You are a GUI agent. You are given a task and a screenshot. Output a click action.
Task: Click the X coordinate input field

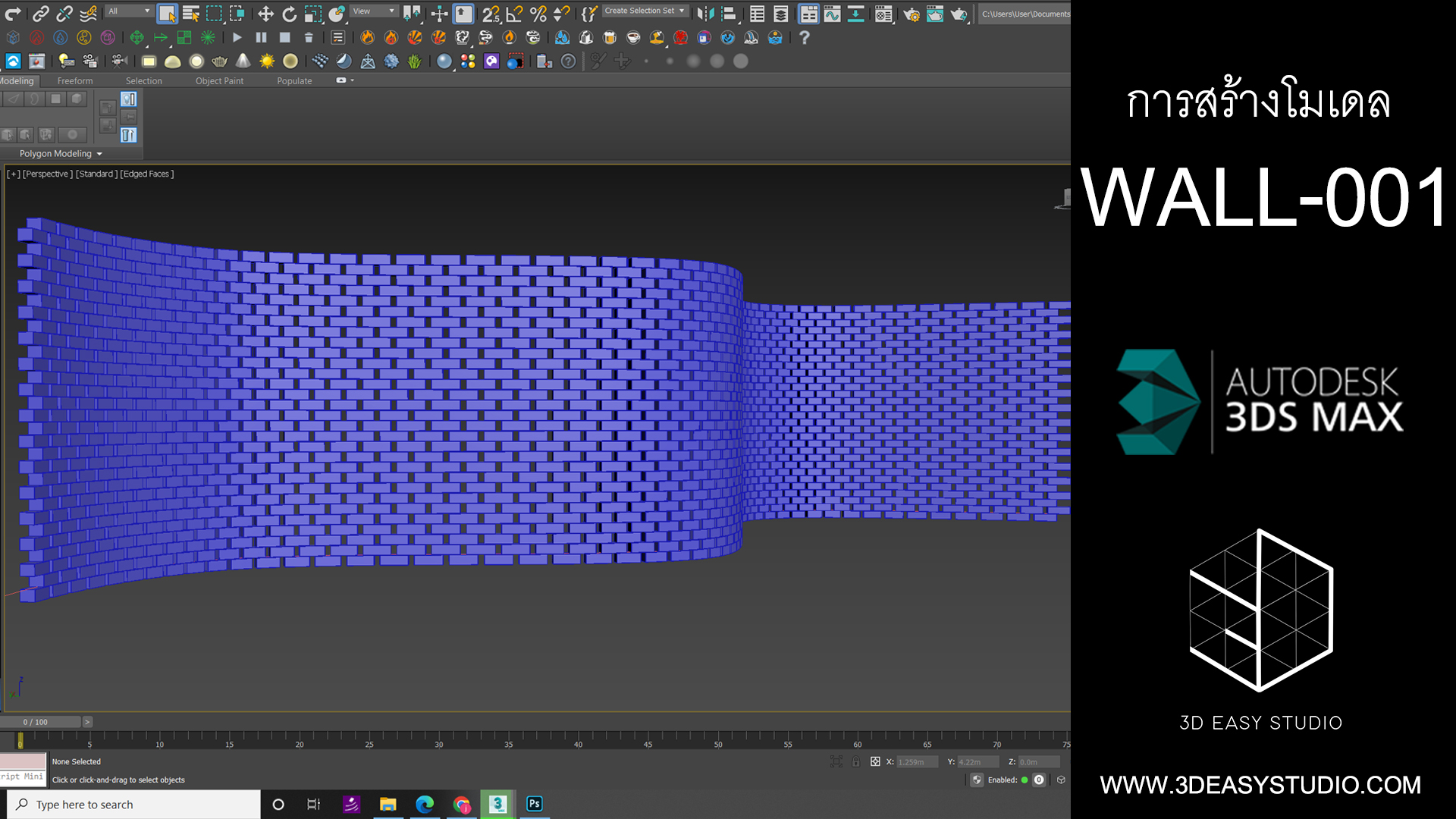914,761
